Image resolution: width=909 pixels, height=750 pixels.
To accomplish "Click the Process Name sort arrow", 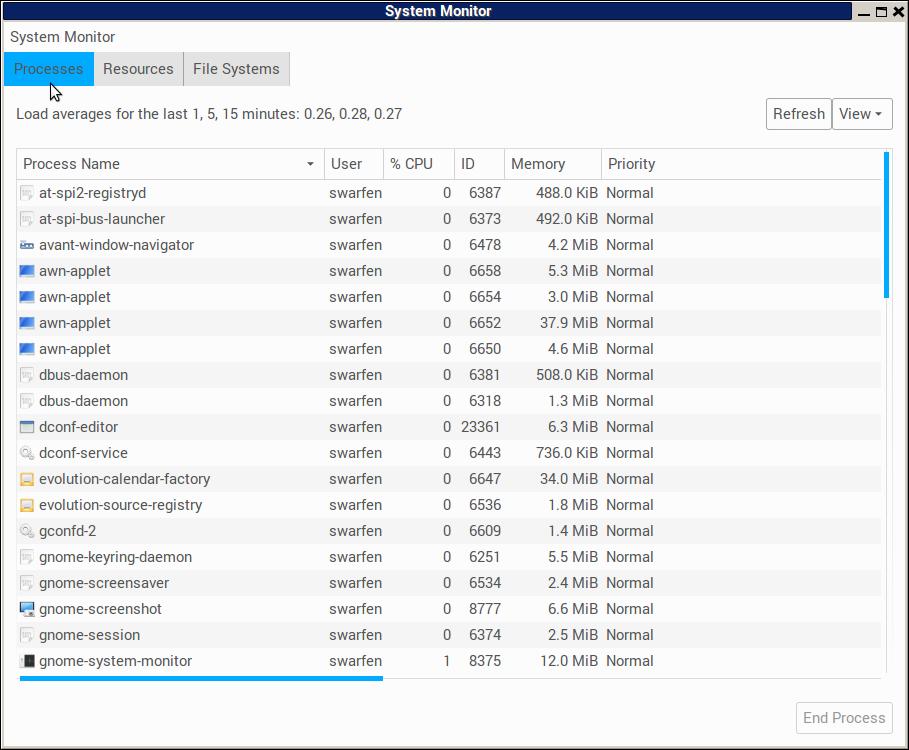I will (311, 164).
